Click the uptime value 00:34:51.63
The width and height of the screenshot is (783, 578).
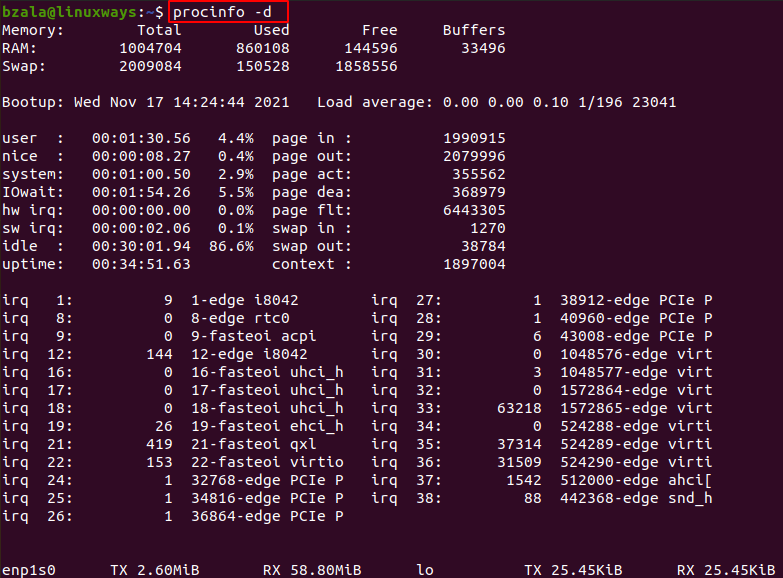[x=141, y=264]
